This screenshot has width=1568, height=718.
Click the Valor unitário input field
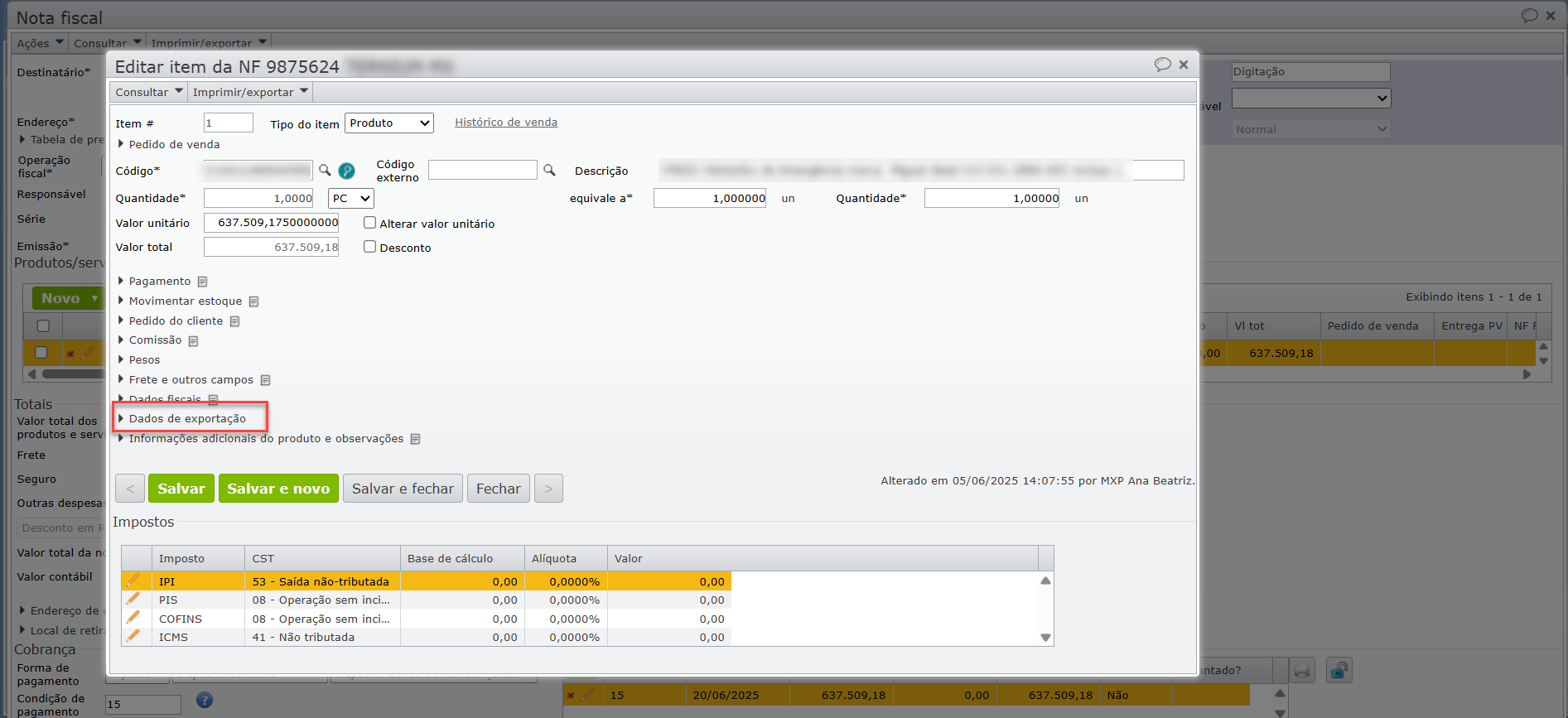(272, 223)
